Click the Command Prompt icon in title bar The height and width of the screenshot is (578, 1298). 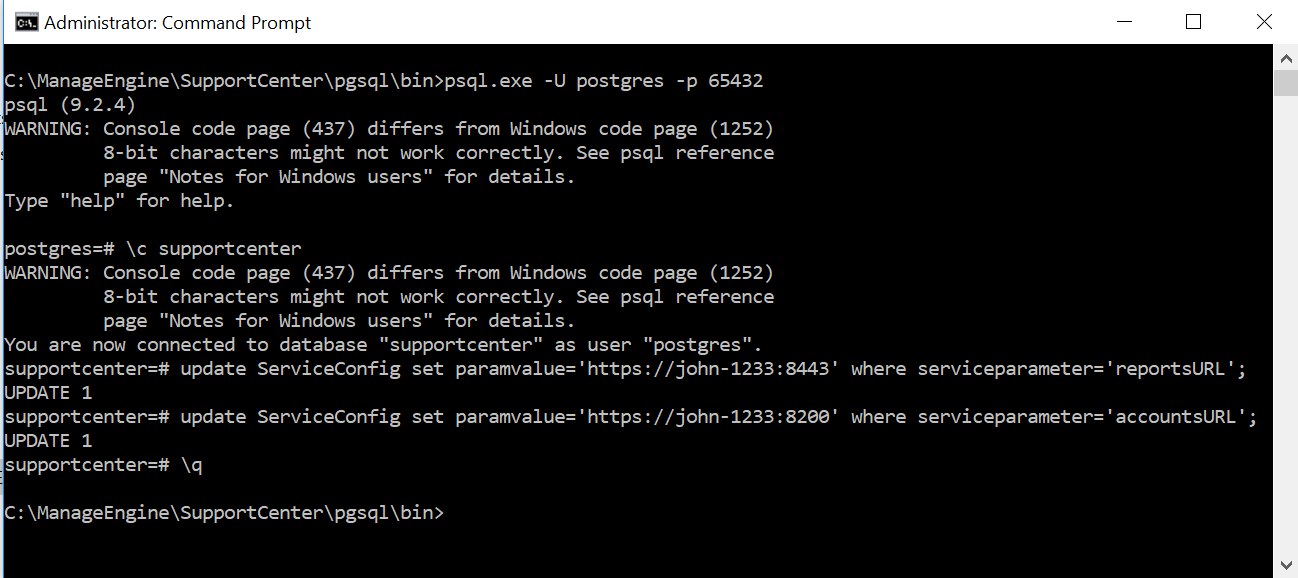pyautogui.click(x=26, y=22)
